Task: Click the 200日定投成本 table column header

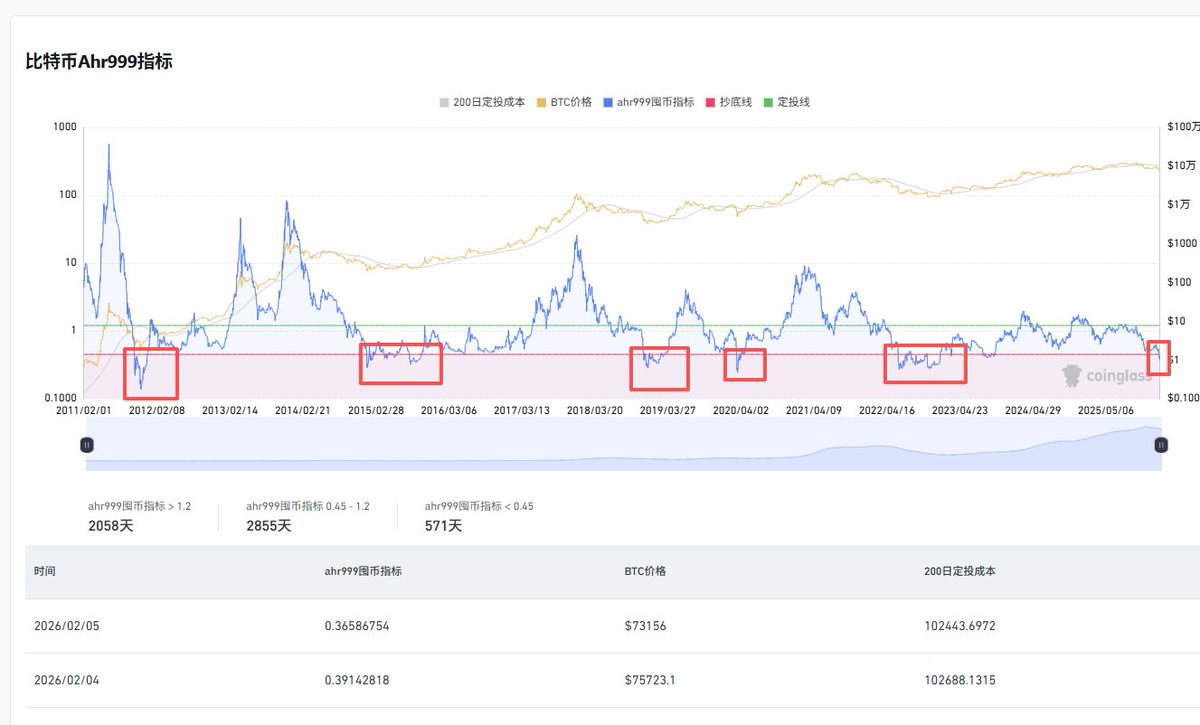Action: (x=960, y=571)
